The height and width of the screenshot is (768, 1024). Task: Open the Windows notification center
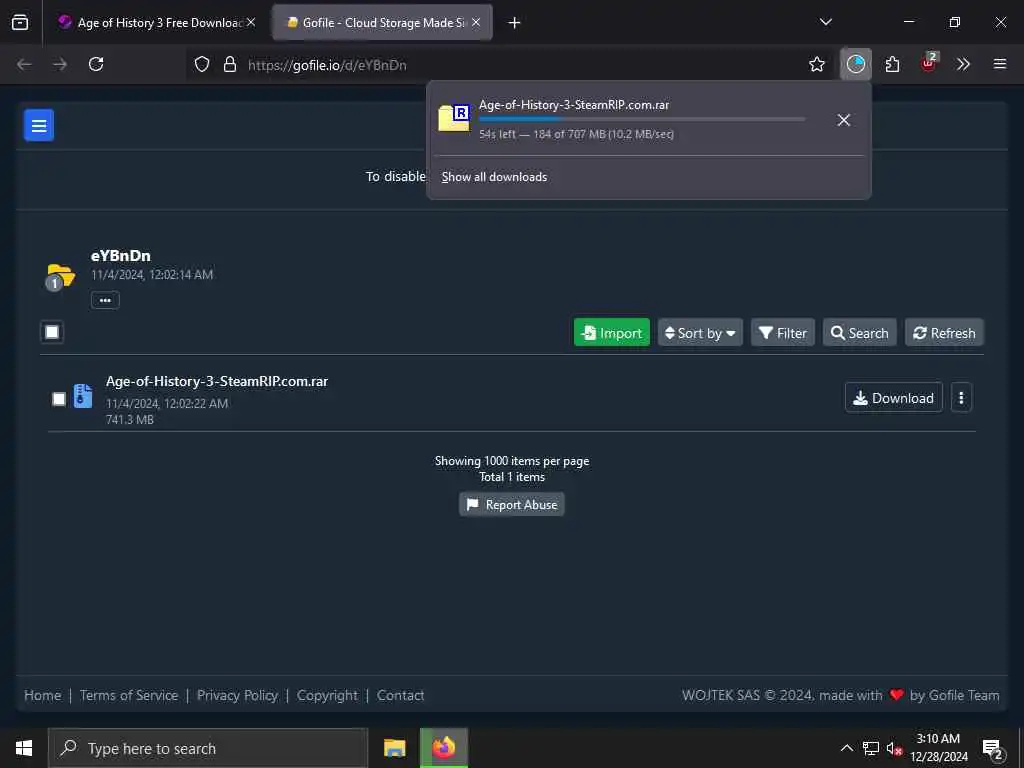(x=992, y=748)
